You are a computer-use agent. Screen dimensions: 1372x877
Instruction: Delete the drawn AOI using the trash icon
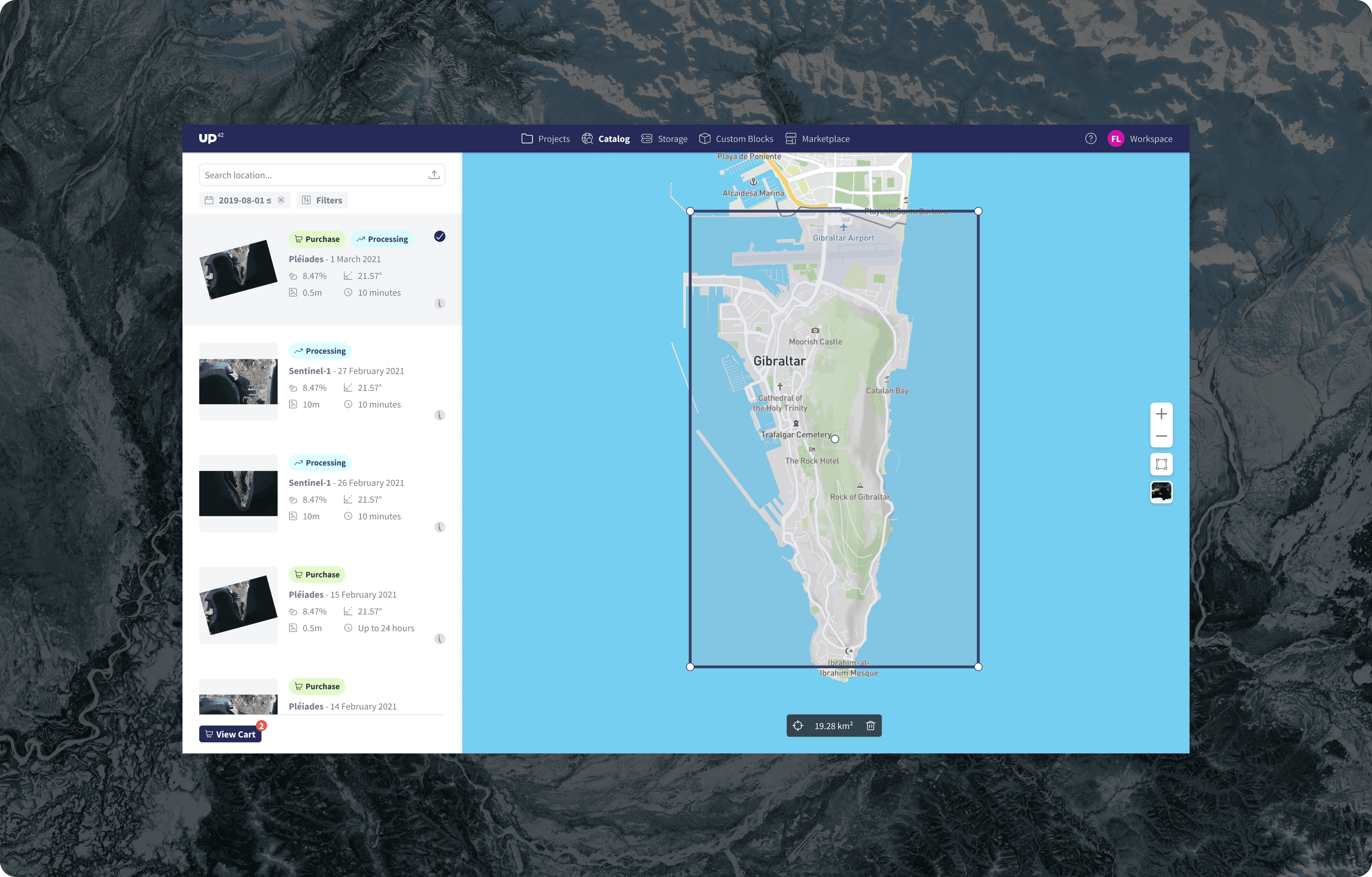(870, 726)
